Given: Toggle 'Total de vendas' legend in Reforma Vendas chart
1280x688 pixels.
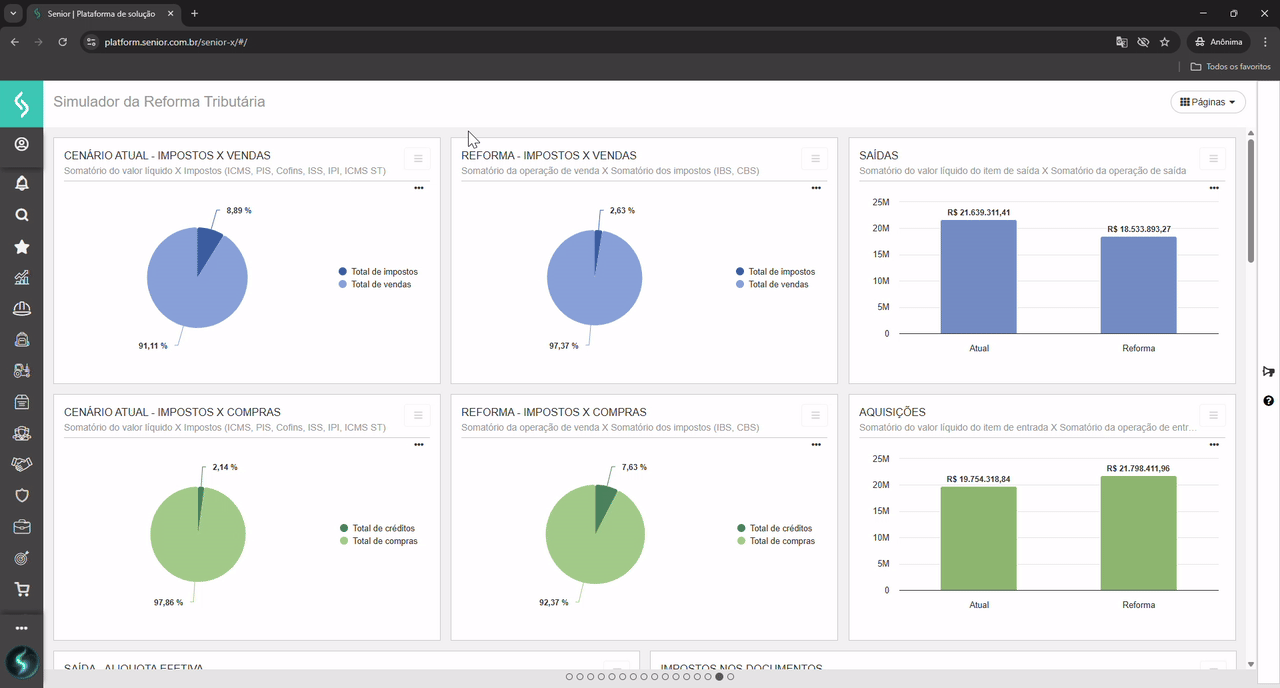Looking at the screenshot, I should tap(778, 284).
